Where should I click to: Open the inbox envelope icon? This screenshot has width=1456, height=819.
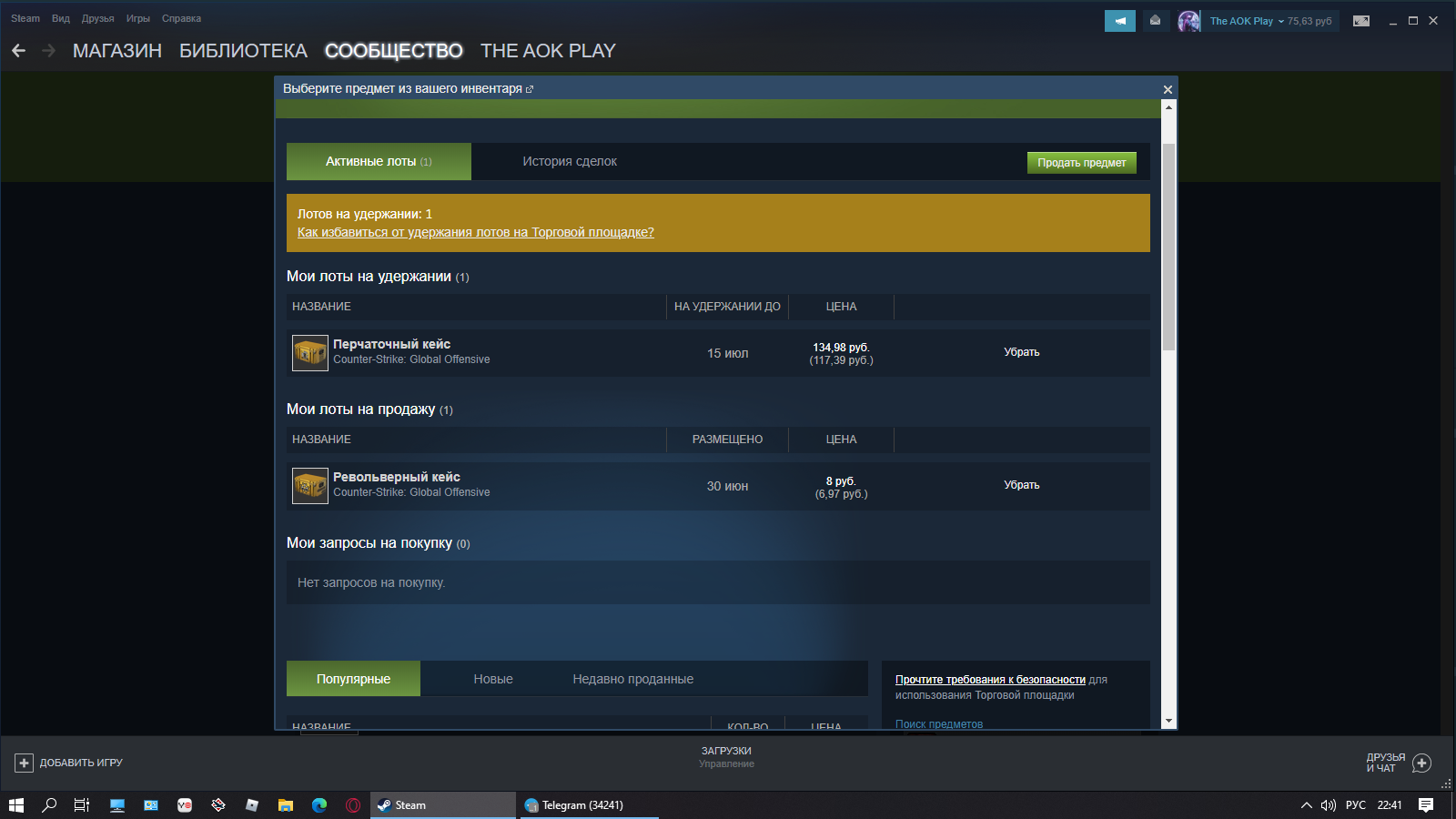[x=1155, y=20]
